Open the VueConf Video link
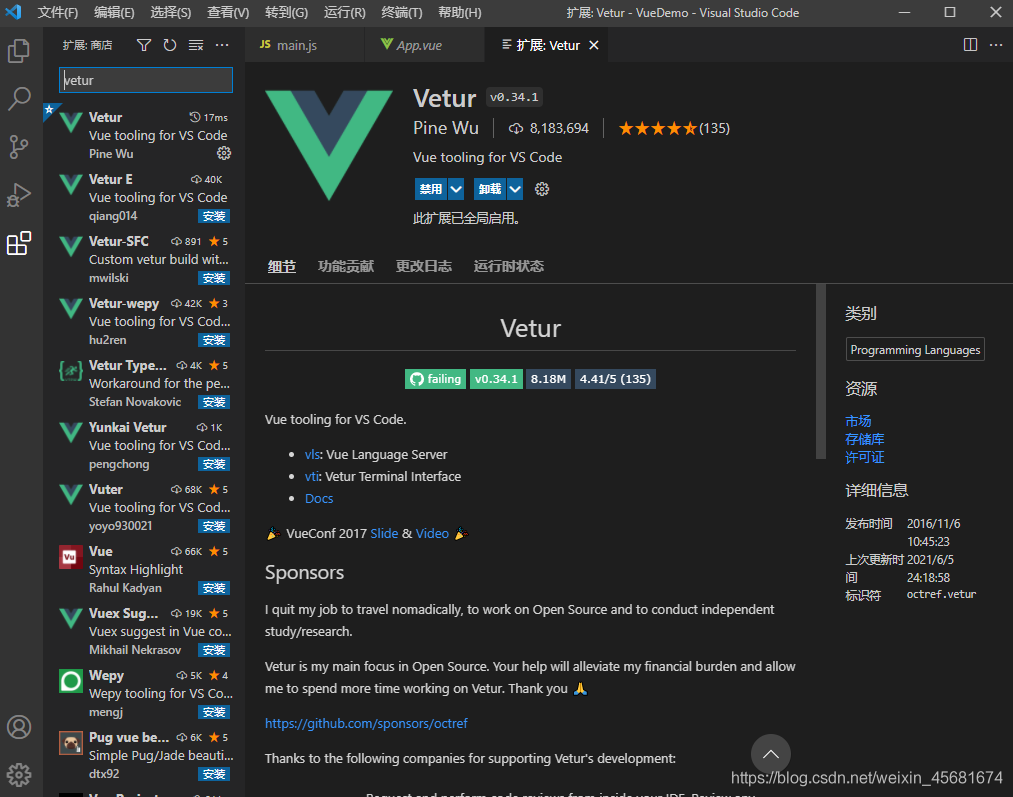The height and width of the screenshot is (797, 1013). 432,533
